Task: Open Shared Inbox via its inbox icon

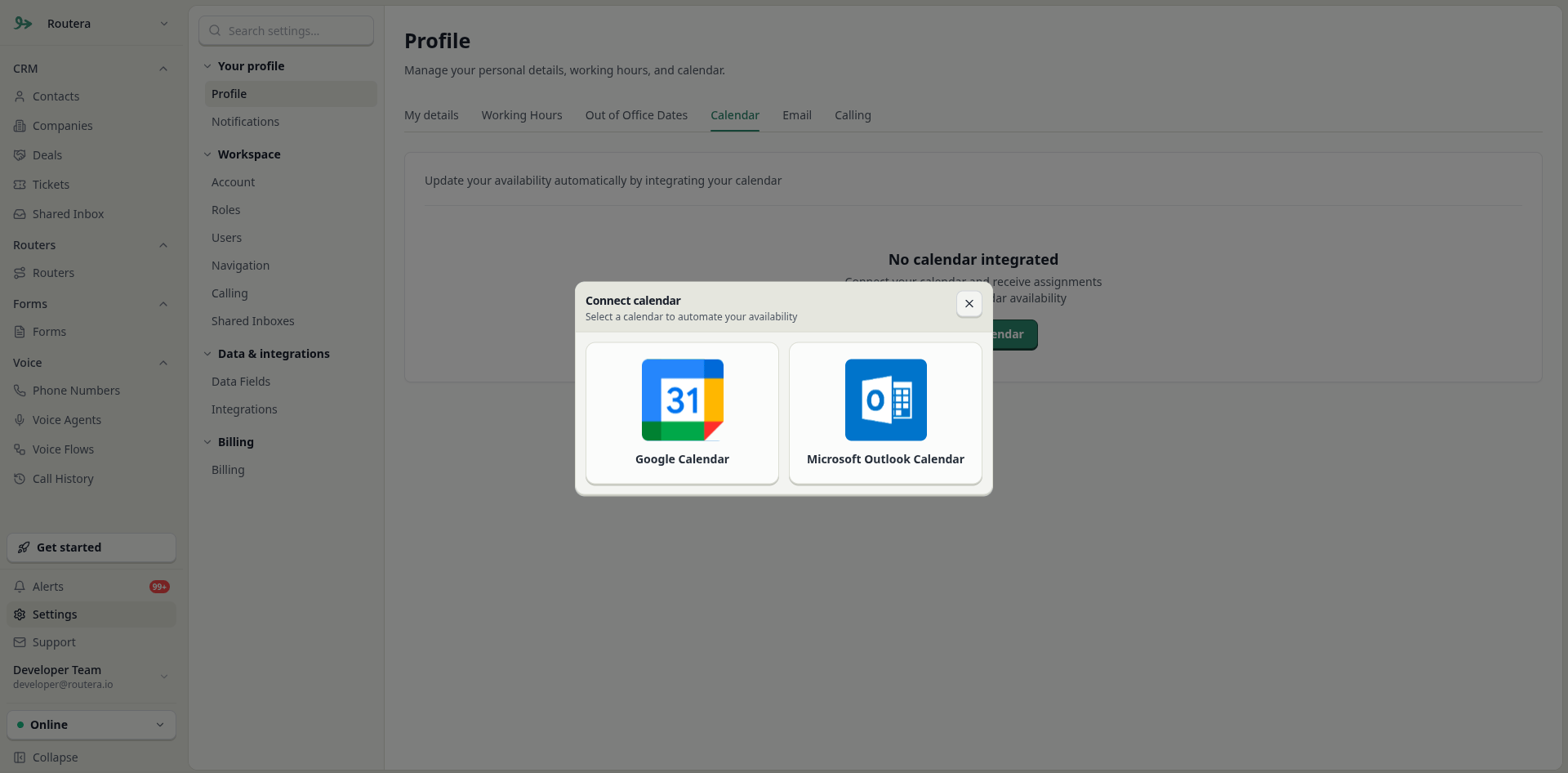Action: (x=20, y=214)
